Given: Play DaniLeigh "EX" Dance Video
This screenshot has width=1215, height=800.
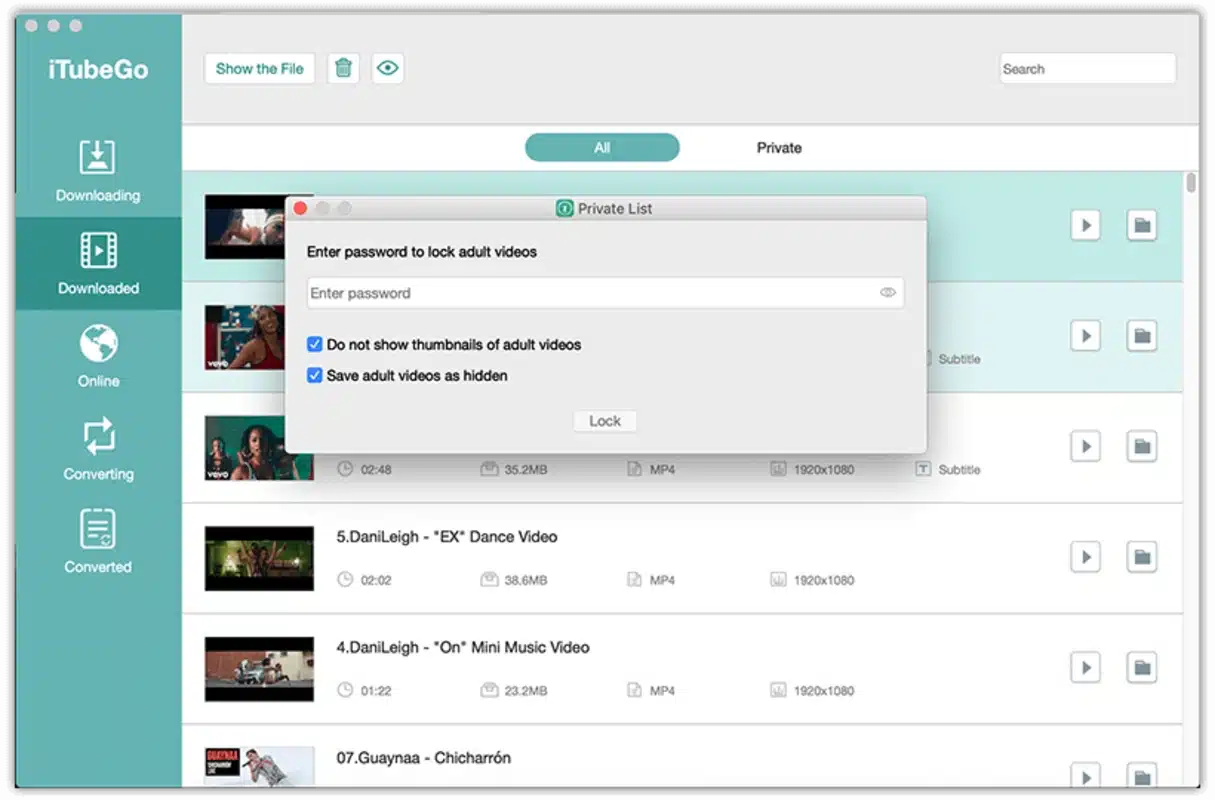Looking at the screenshot, I should [x=1085, y=556].
